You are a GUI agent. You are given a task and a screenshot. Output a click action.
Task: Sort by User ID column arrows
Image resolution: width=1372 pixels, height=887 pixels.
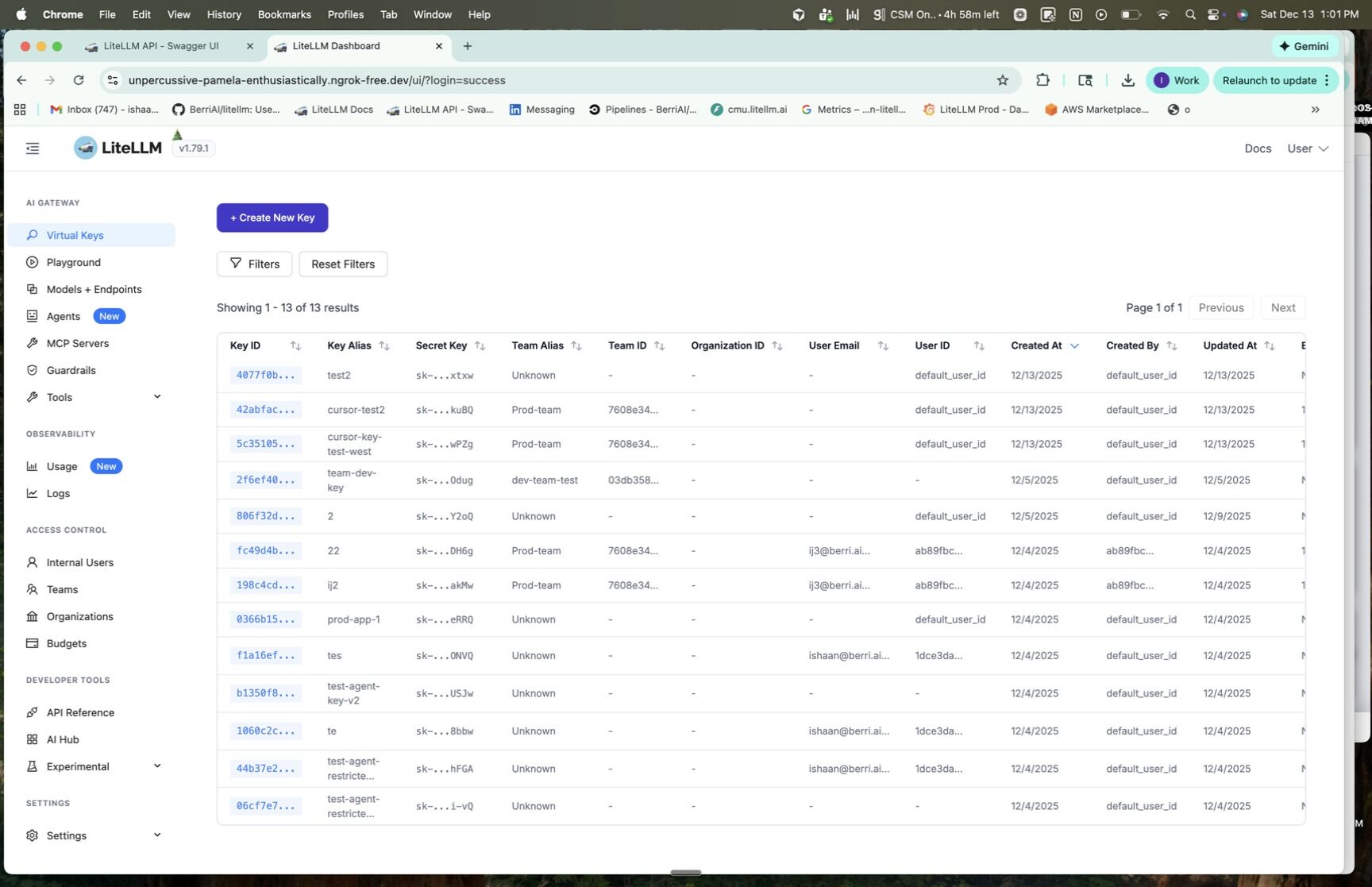tap(979, 345)
